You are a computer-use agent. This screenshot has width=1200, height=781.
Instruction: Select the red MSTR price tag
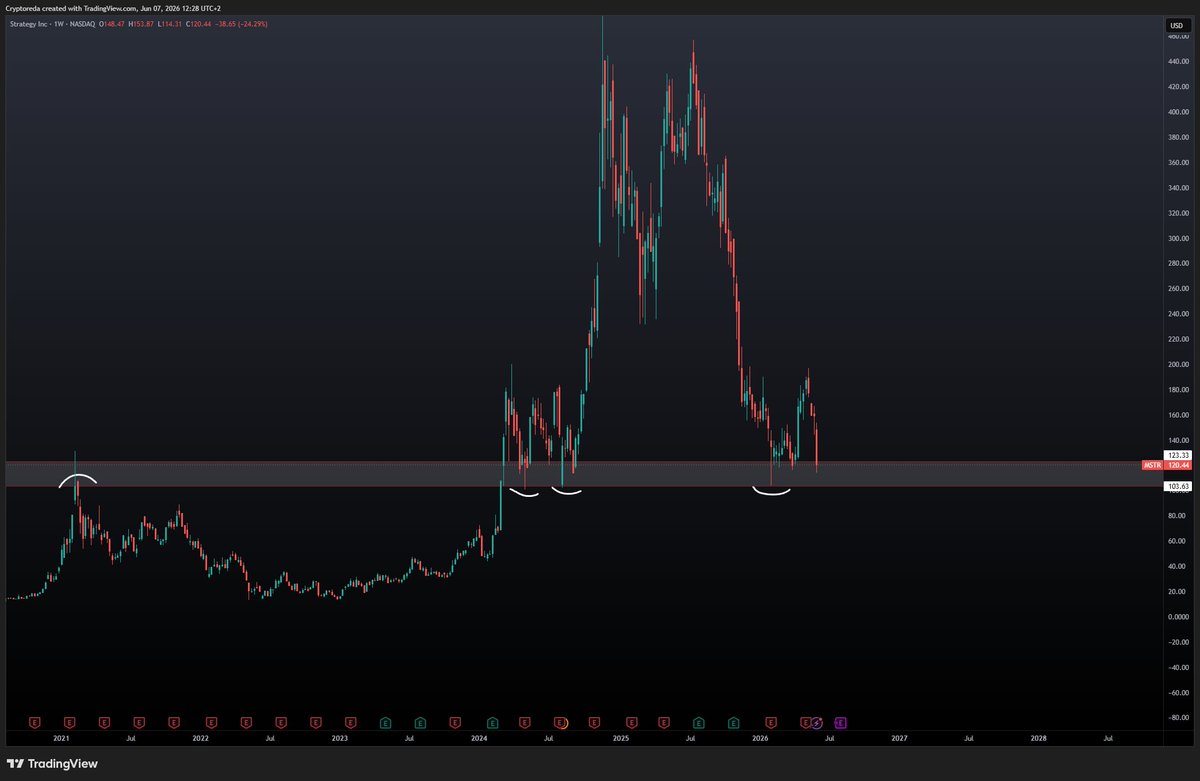point(1152,465)
